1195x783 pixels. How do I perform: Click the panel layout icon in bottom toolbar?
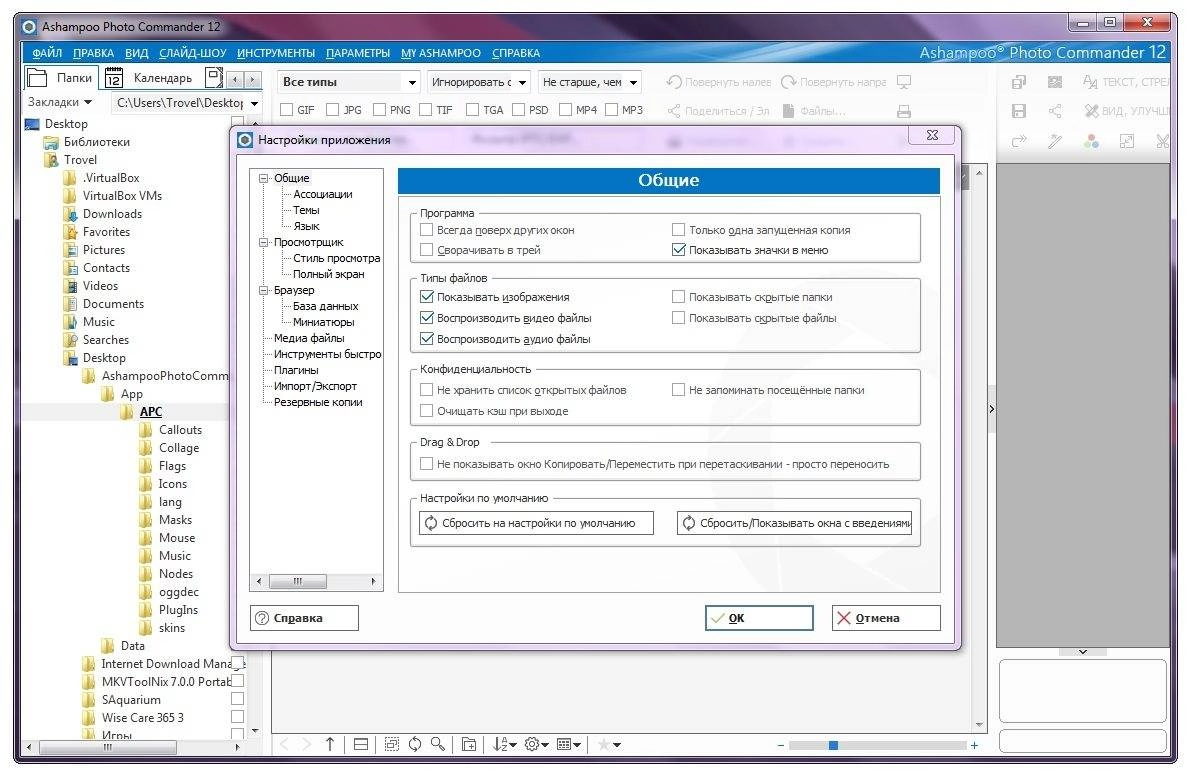point(360,744)
